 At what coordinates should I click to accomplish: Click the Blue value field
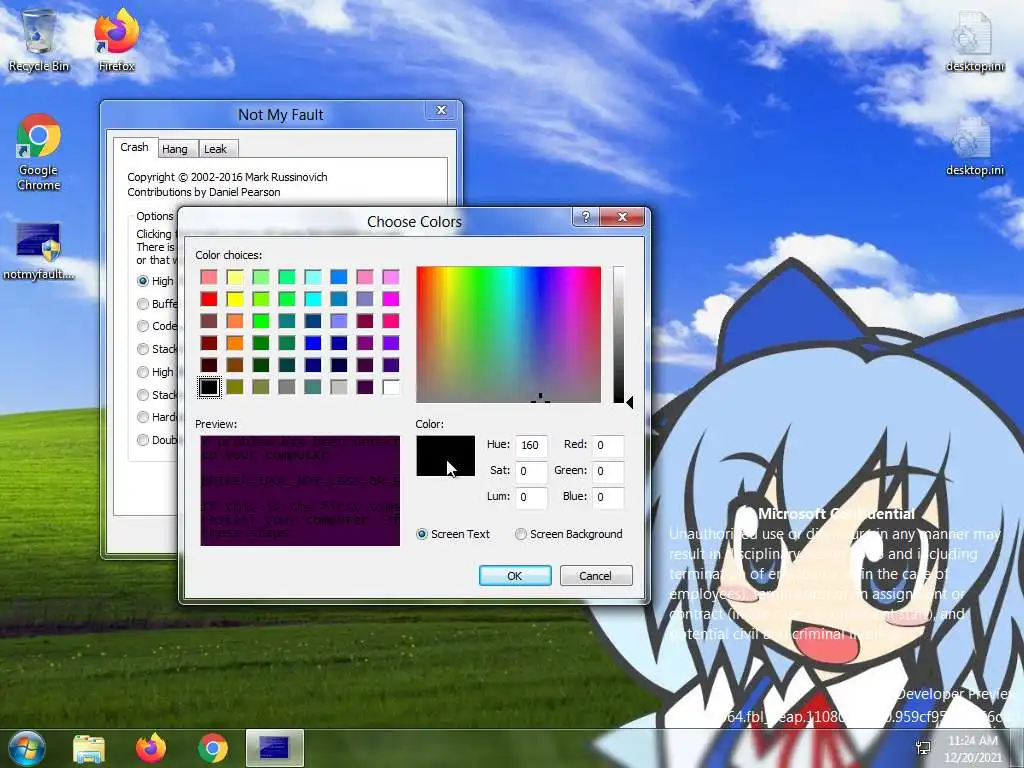click(x=607, y=497)
